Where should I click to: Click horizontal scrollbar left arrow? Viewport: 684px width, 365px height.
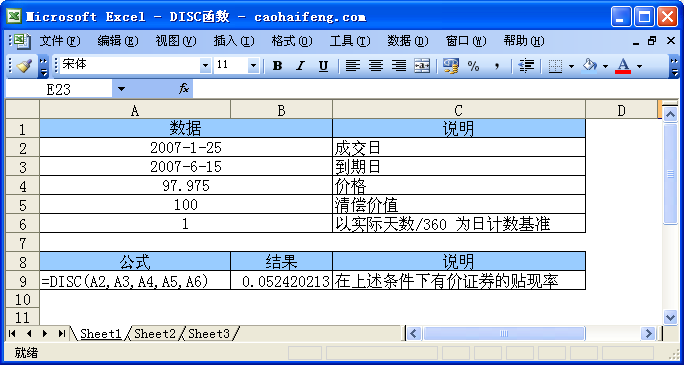(x=414, y=334)
